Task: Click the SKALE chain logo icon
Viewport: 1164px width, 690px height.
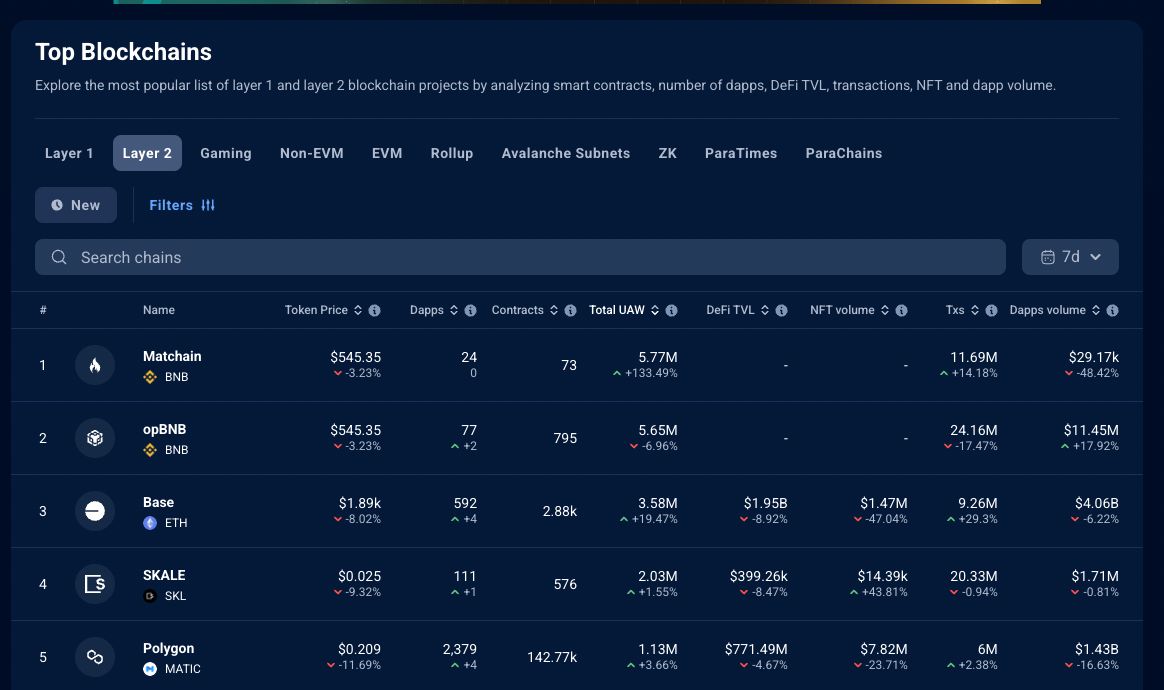Action: coord(95,584)
